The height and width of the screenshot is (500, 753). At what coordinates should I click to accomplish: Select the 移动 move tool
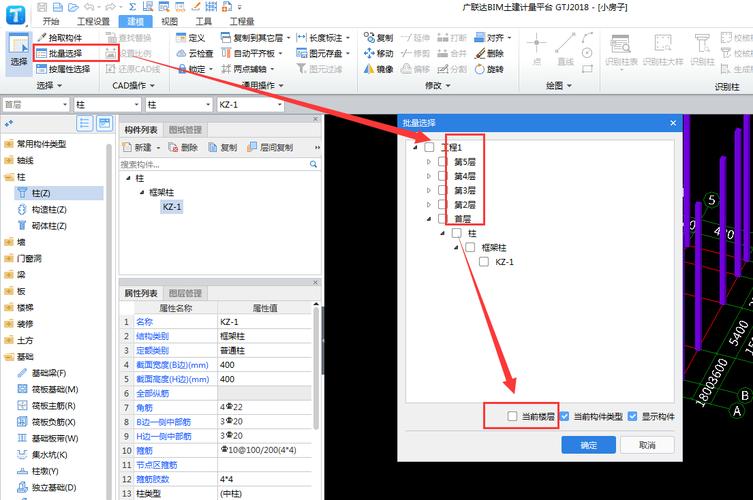point(378,53)
